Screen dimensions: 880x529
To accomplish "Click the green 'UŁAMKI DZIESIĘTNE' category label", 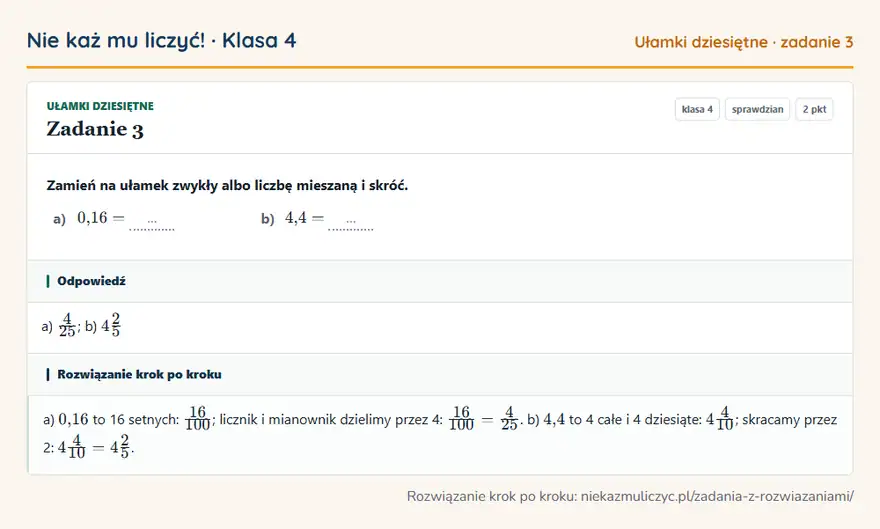I will (100, 106).
